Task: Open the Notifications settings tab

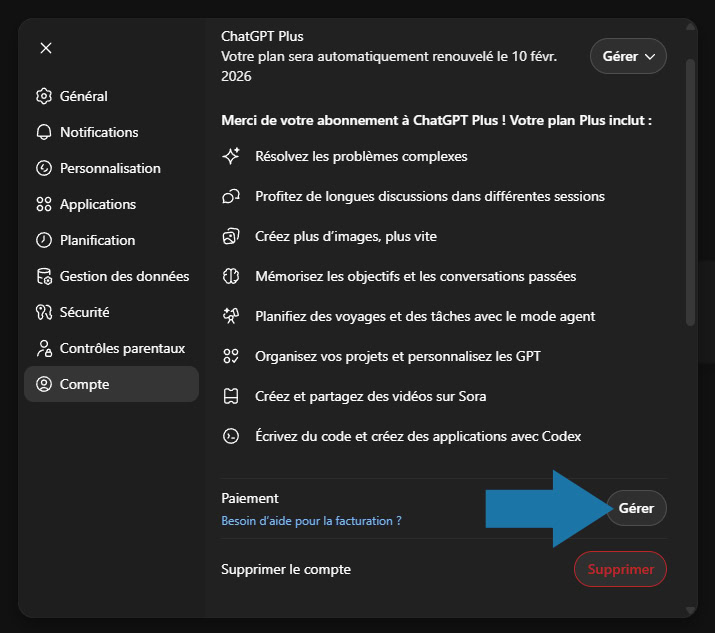Action: (111, 132)
